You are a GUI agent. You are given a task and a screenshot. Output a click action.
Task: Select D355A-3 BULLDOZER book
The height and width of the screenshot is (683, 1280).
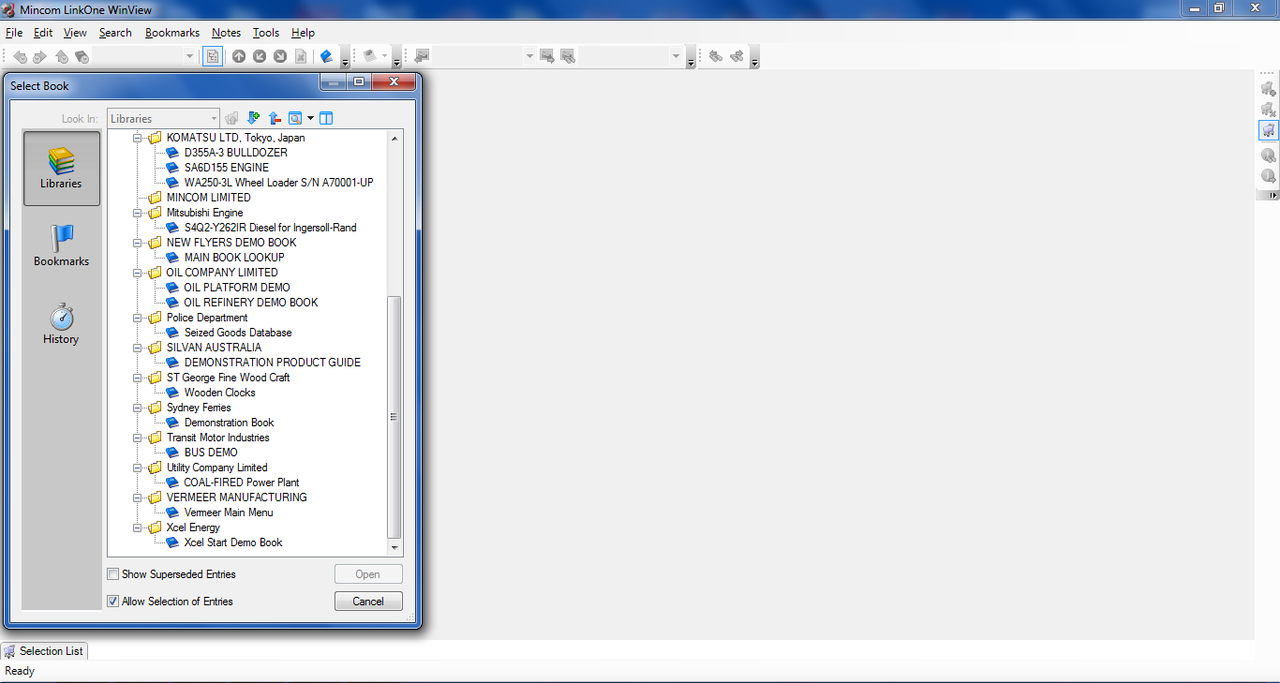pos(236,153)
